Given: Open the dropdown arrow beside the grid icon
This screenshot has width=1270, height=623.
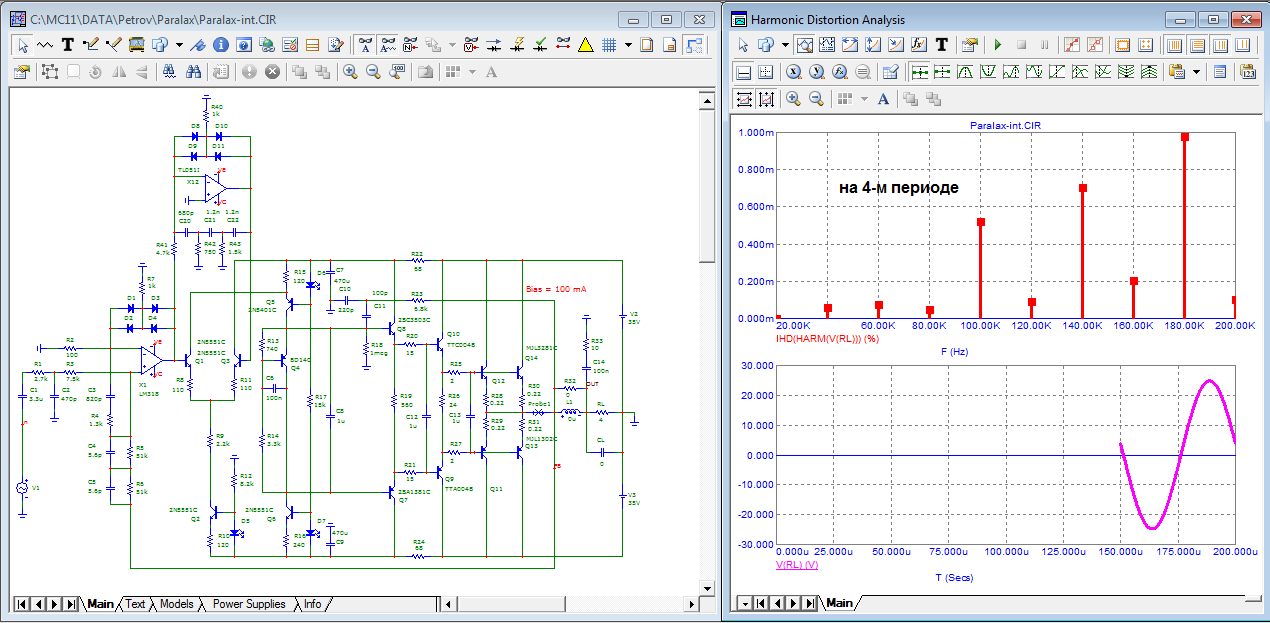Looking at the screenshot, I should coord(628,45).
